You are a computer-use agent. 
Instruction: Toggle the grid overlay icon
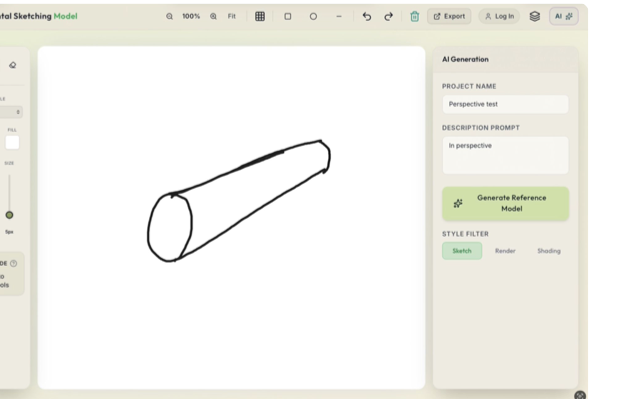click(x=260, y=17)
